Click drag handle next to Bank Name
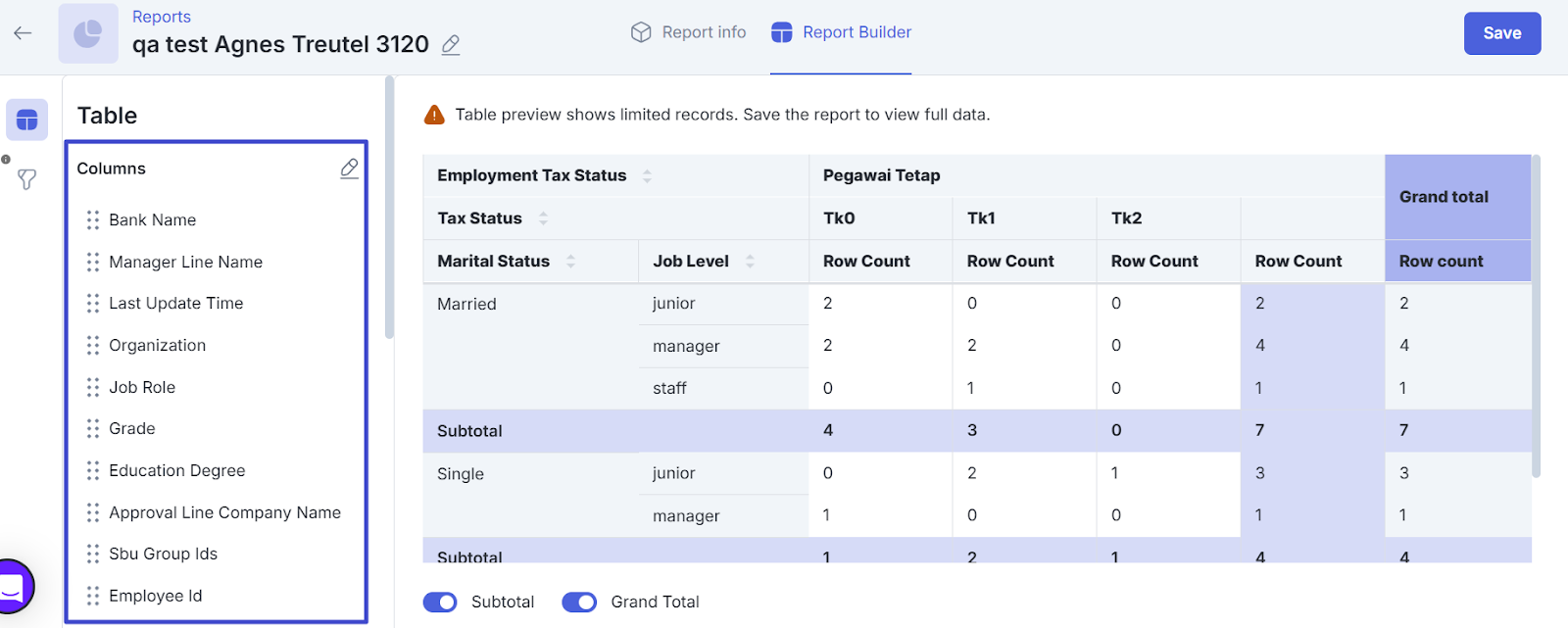The width and height of the screenshot is (1568, 628). tap(93, 220)
